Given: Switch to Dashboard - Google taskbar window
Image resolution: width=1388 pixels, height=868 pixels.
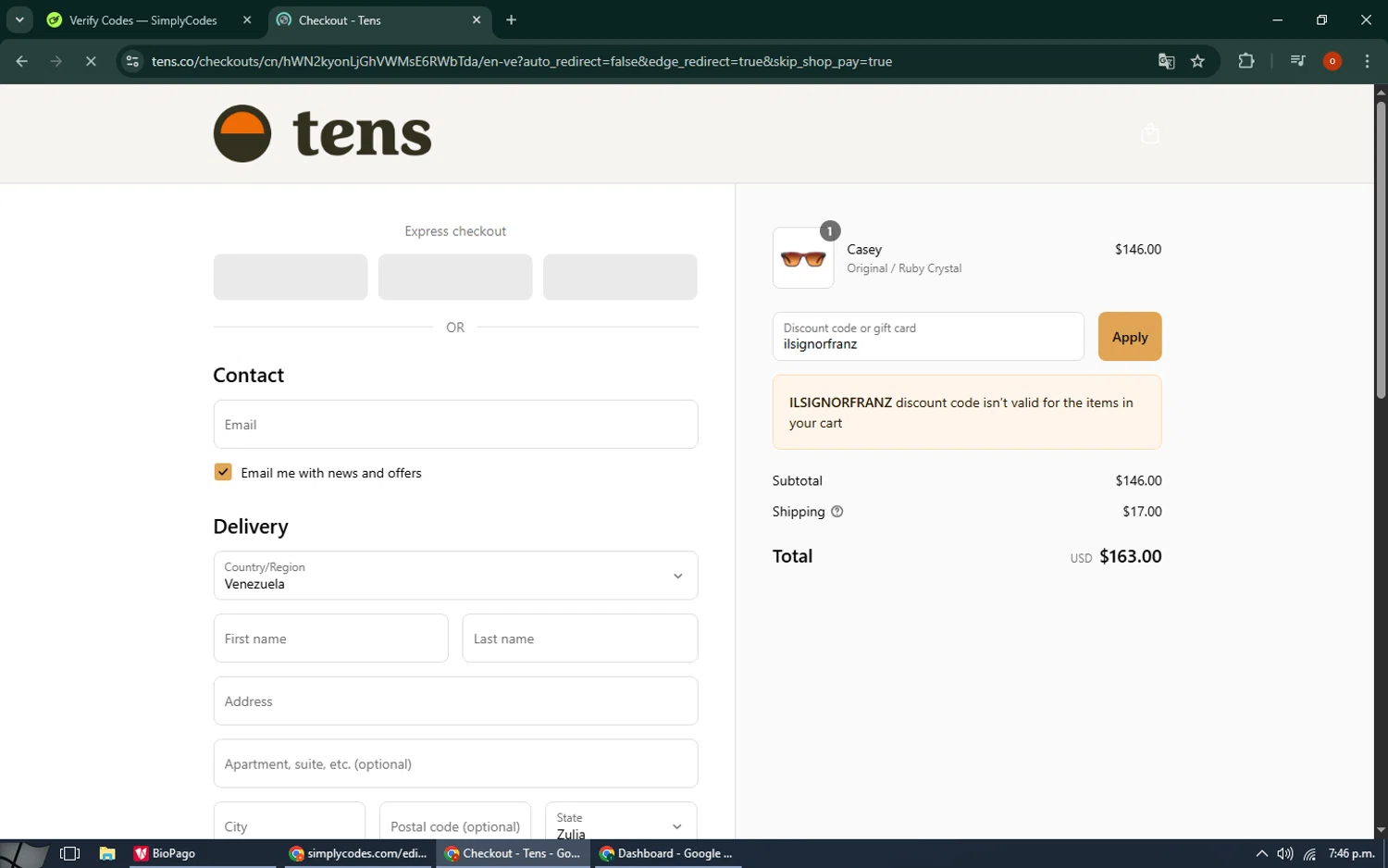Looking at the screenshot, I should point(666,854).
